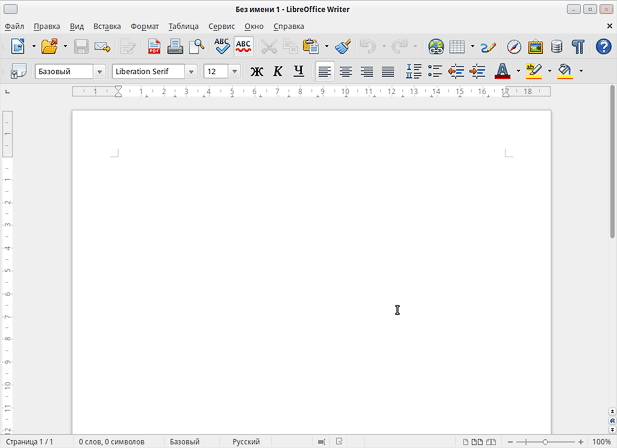
Task: Open the font size 12 dropdown
Action: click(235, 72)
